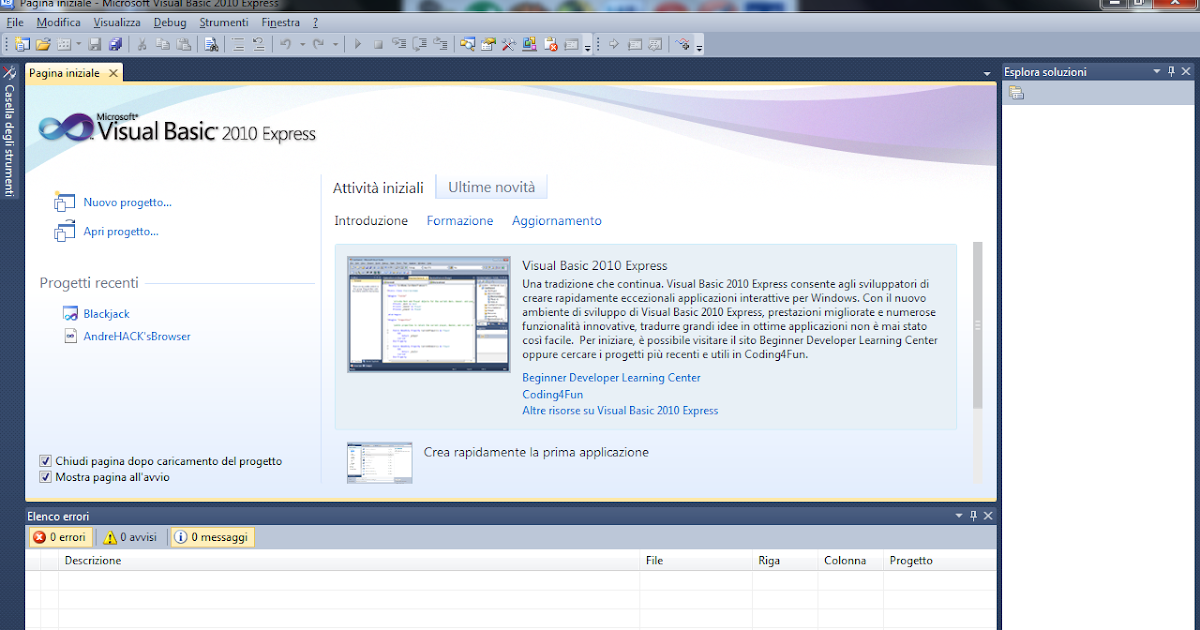Open the Visualizza menu
The image size is (1200, 630).
(x=117, y=22)
